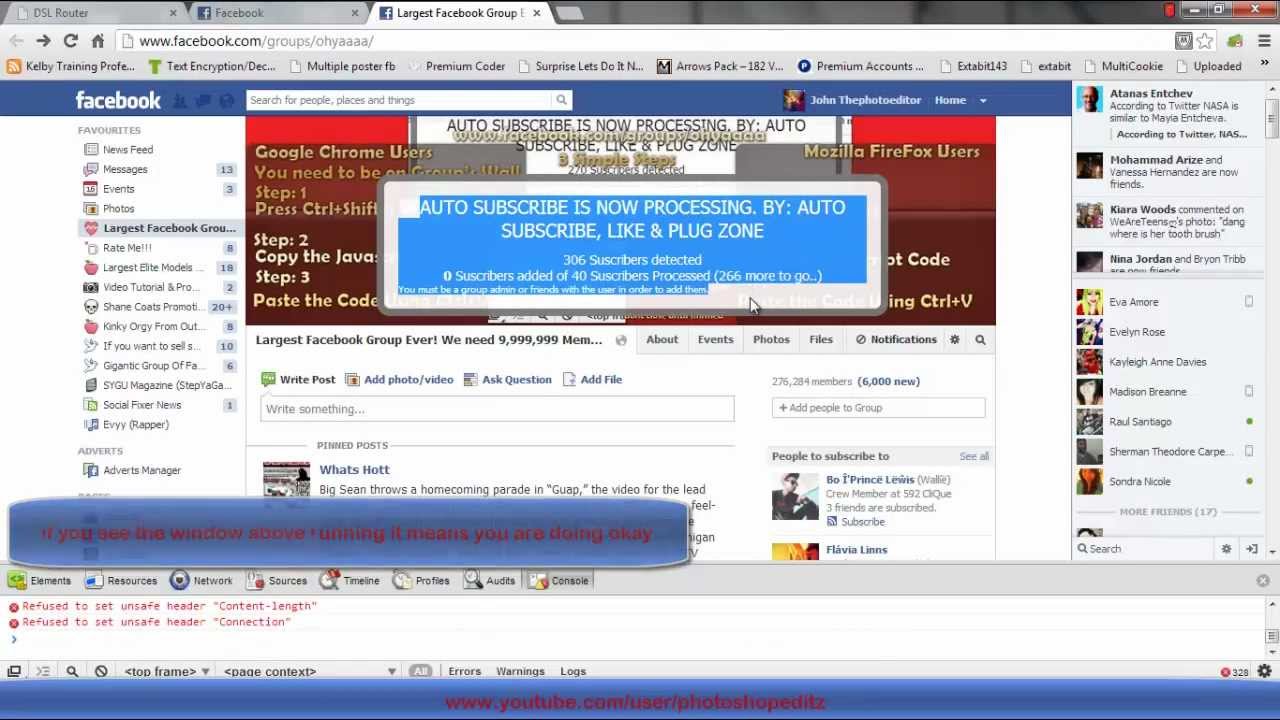This screenshot has height=720, width=1280.
Task: Filter console by Warnings
Action: [520, 671]
